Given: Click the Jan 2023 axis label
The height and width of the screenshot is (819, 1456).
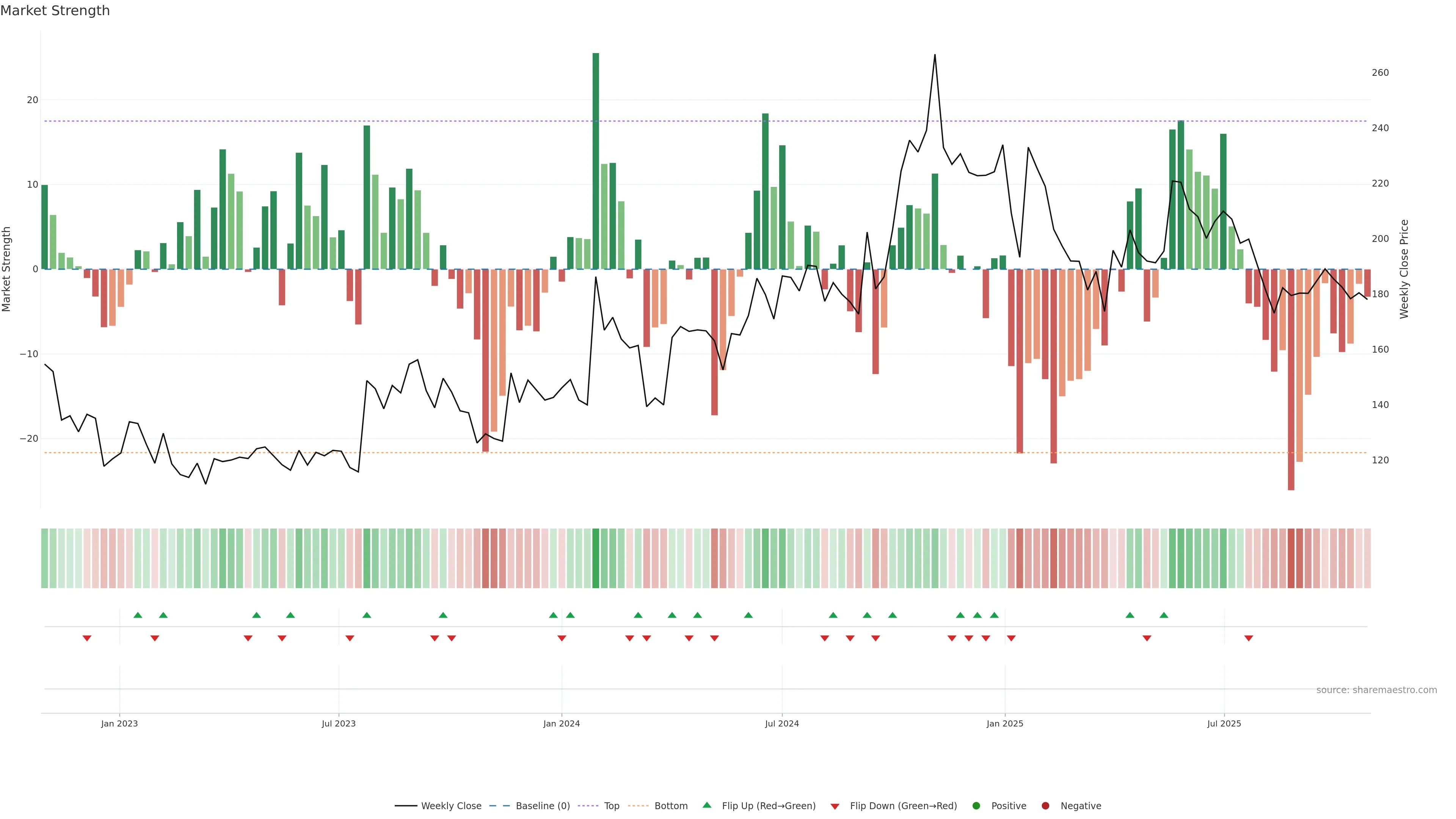Looking at the screenshot, I should tap(119, 723).
